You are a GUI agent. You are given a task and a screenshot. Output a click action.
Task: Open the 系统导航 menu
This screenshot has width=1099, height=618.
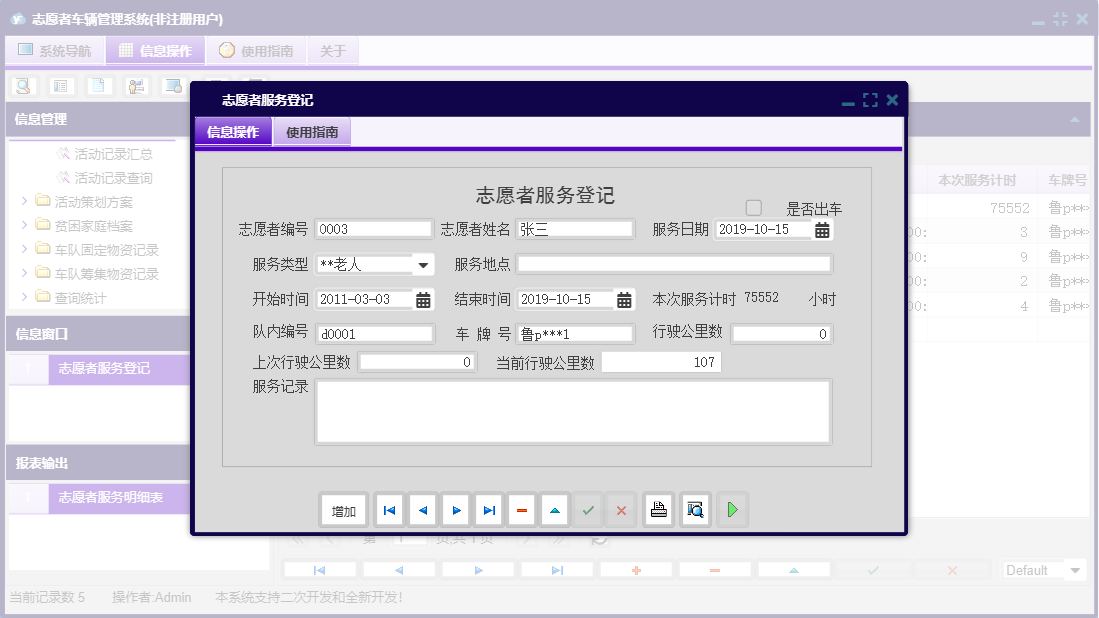tap(55, 50)
